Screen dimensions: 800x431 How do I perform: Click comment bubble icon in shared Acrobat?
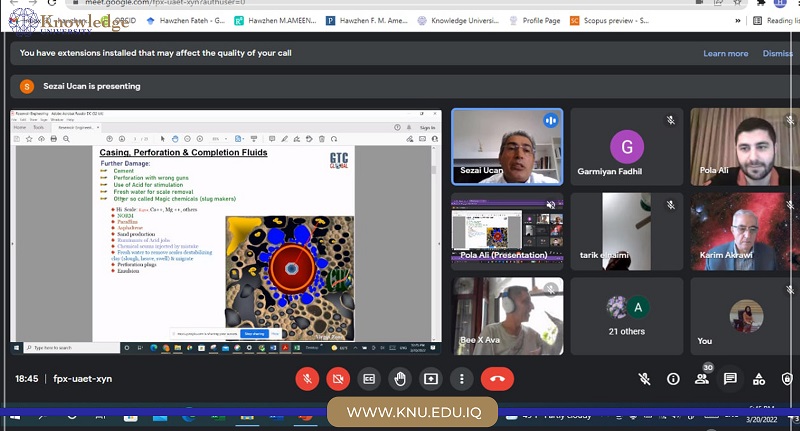coord(272,139)
